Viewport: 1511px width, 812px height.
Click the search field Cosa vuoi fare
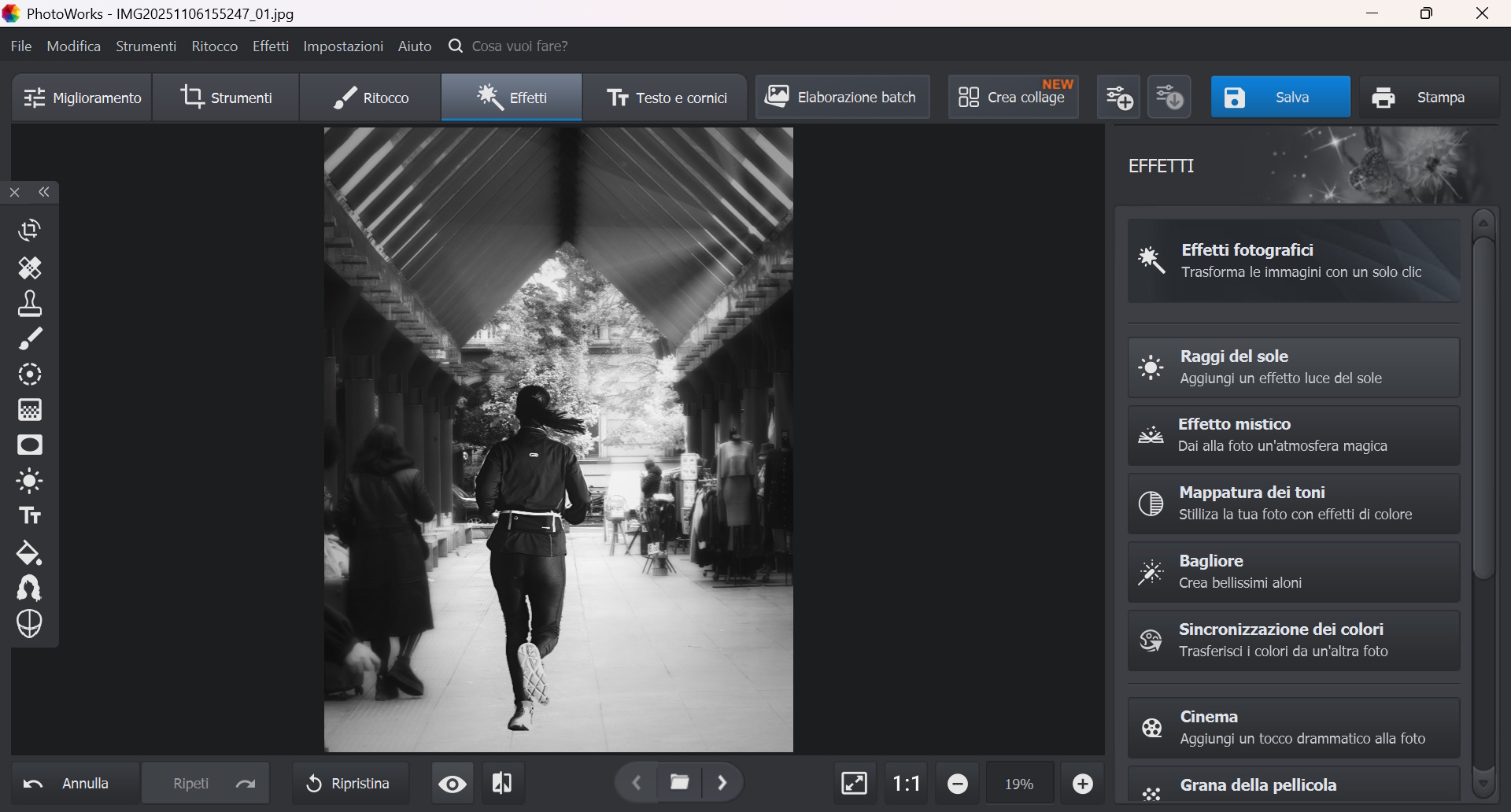click(519, 46)
